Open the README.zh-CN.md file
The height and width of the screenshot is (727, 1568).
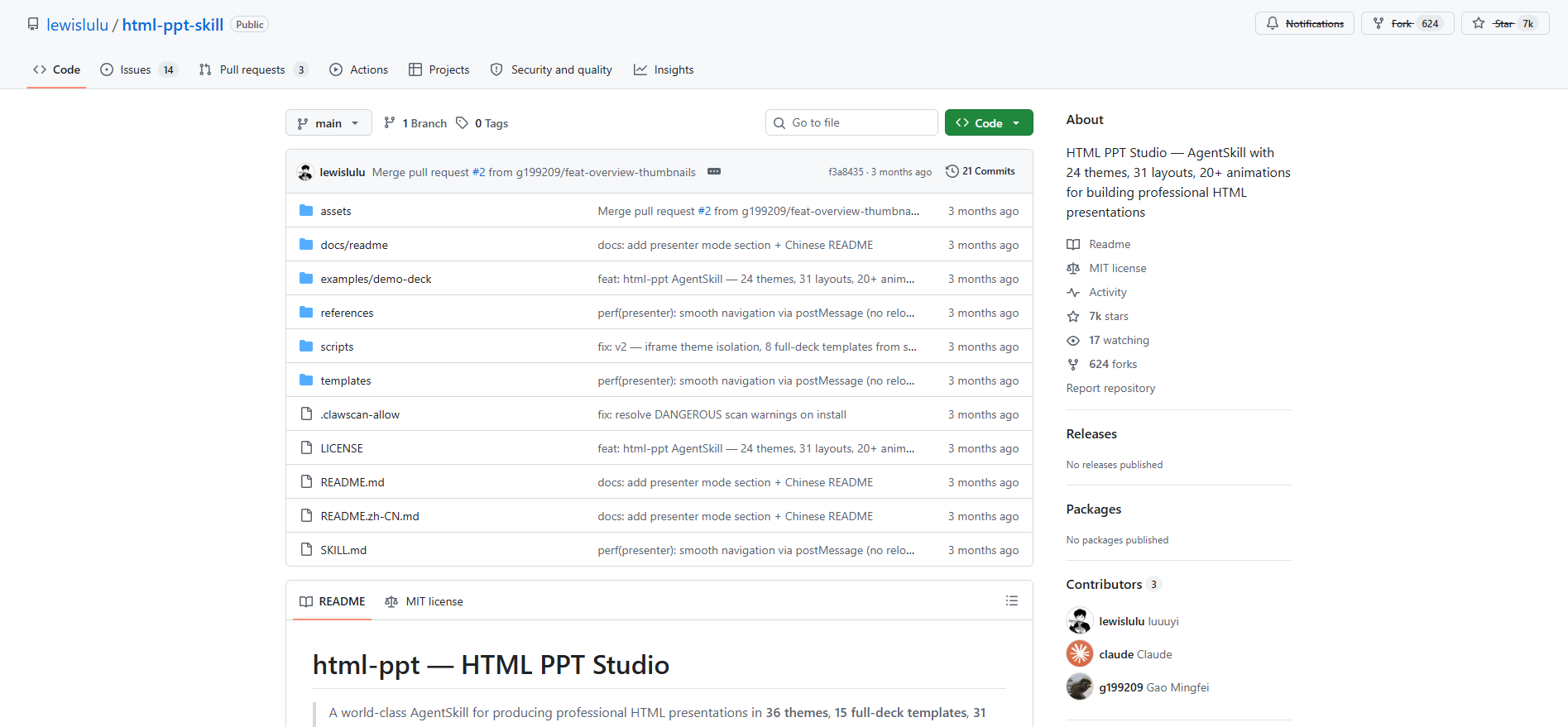tap(370, 516)
